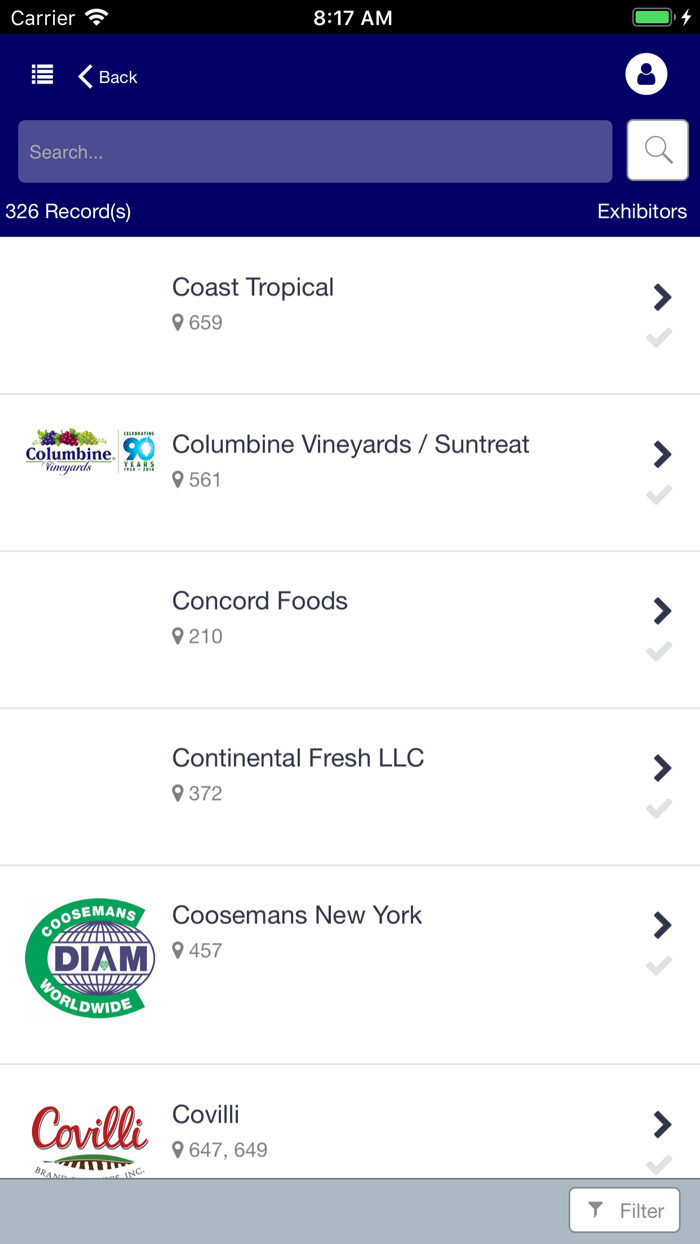Click the magnifying glass search icon
This screenshot has height=1244, width=700.
tap(657, 149)
